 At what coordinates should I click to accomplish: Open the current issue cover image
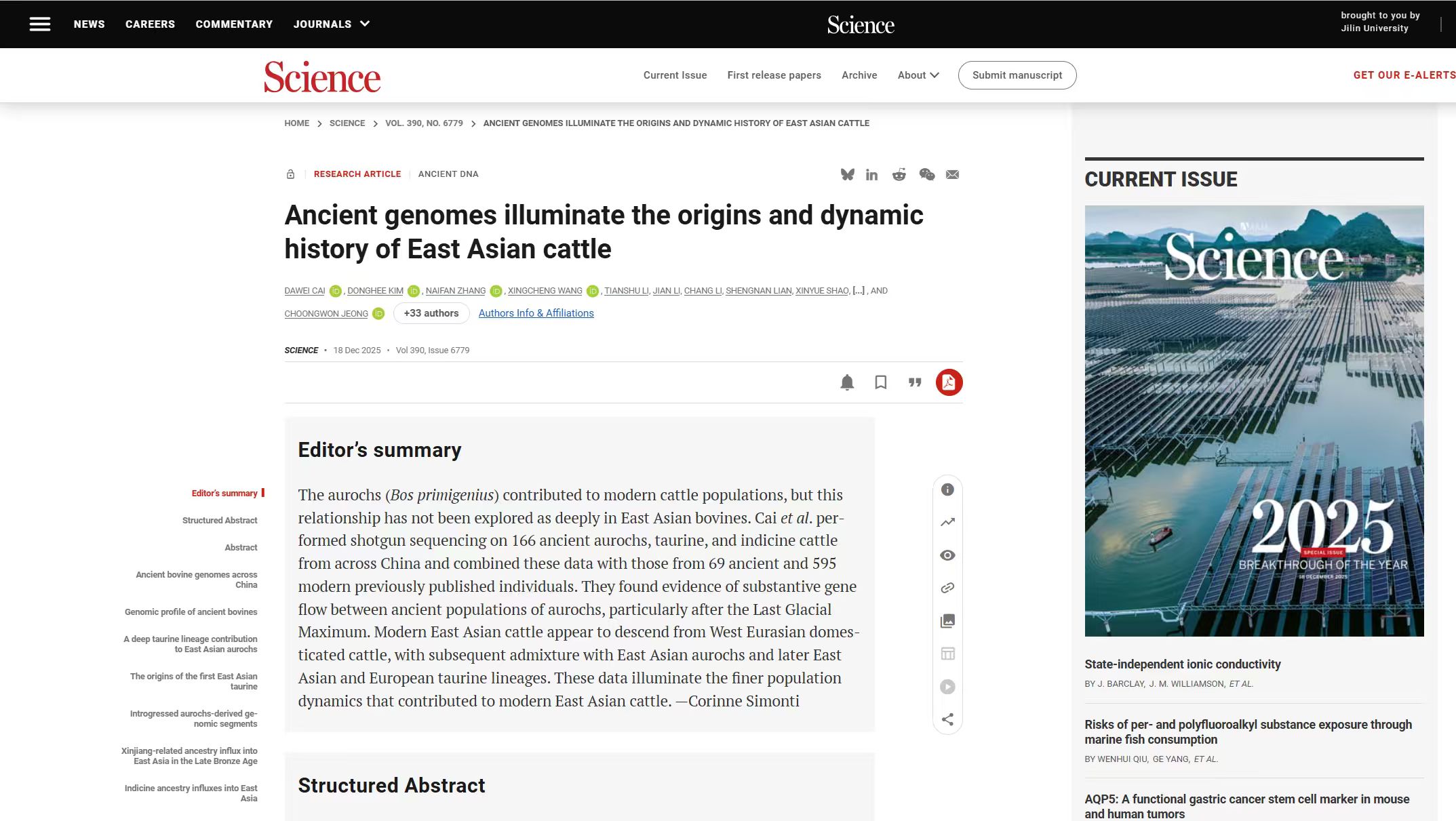pyautogui.click(x=1254, y=420)
